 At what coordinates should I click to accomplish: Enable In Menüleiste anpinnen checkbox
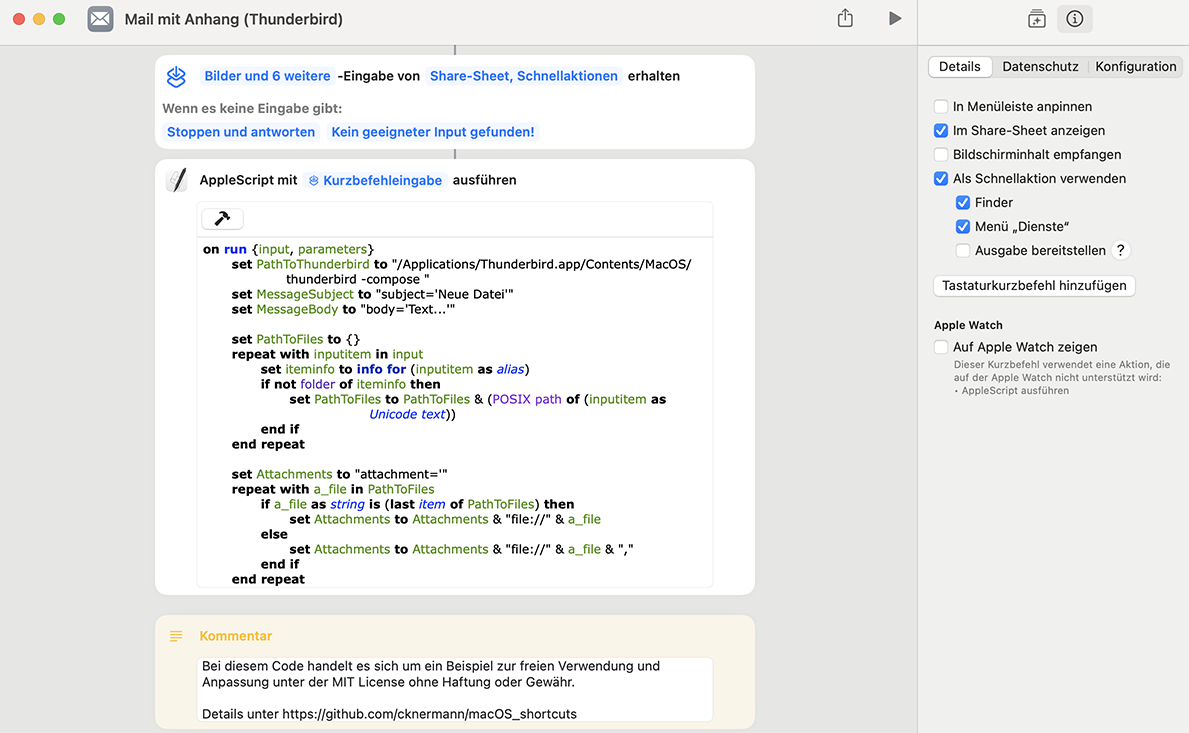[941, 106]
